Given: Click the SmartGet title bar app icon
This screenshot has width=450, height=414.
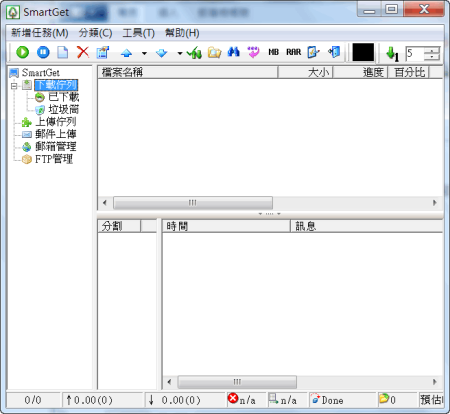Looking at the screenshot, I should [13, 12].
